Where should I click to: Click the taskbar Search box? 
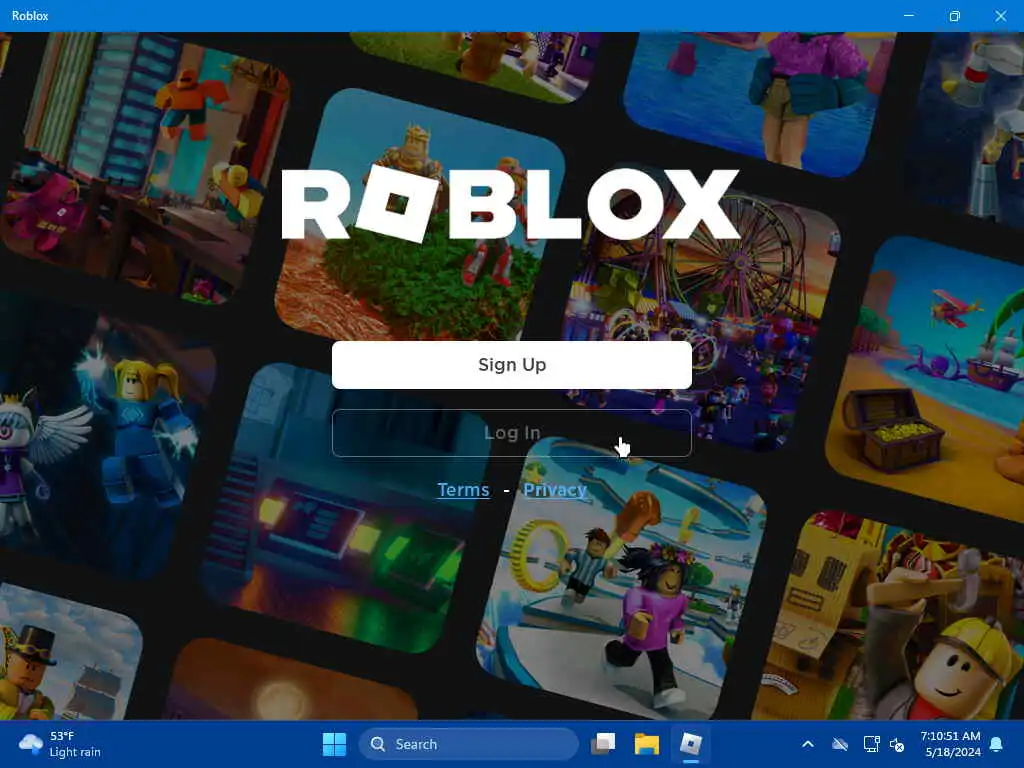pyautogui.click(x=468, y=744)
